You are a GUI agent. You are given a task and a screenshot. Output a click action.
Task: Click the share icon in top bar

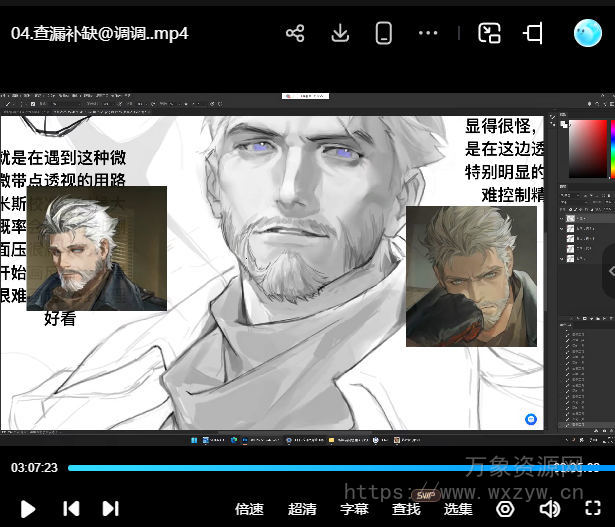295,34
